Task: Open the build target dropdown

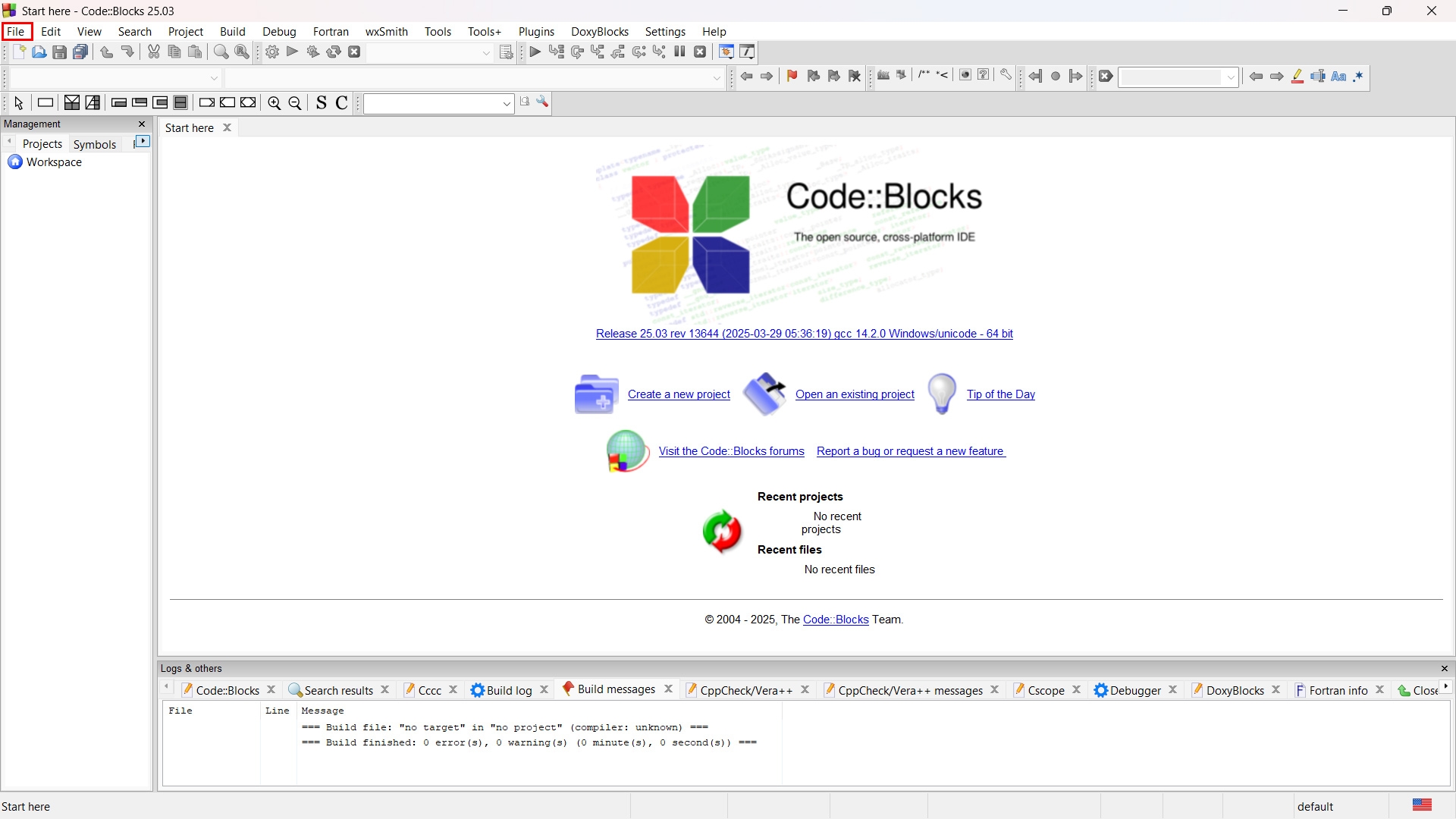Action: point(486,53)
